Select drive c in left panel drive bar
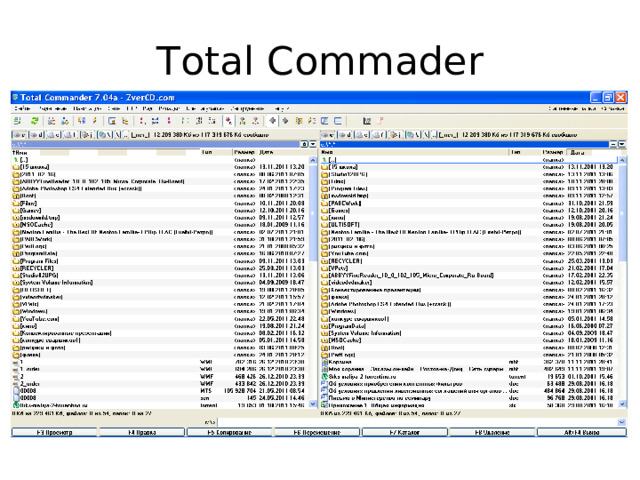 point(19,135)
